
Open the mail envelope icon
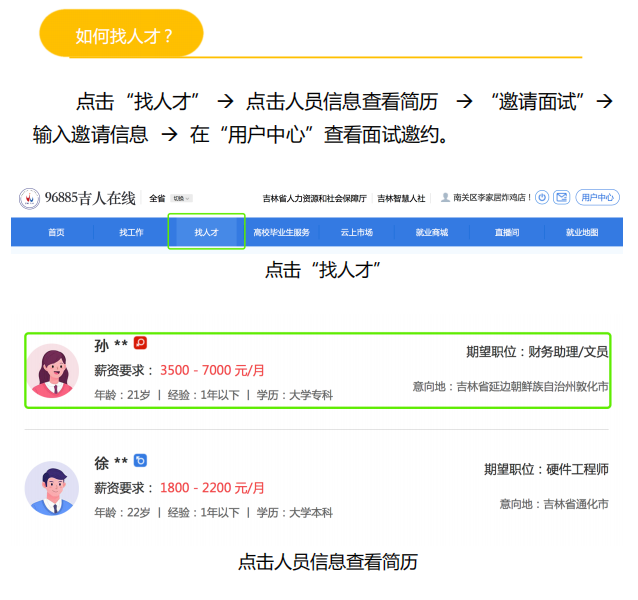(x=562, y=198)
